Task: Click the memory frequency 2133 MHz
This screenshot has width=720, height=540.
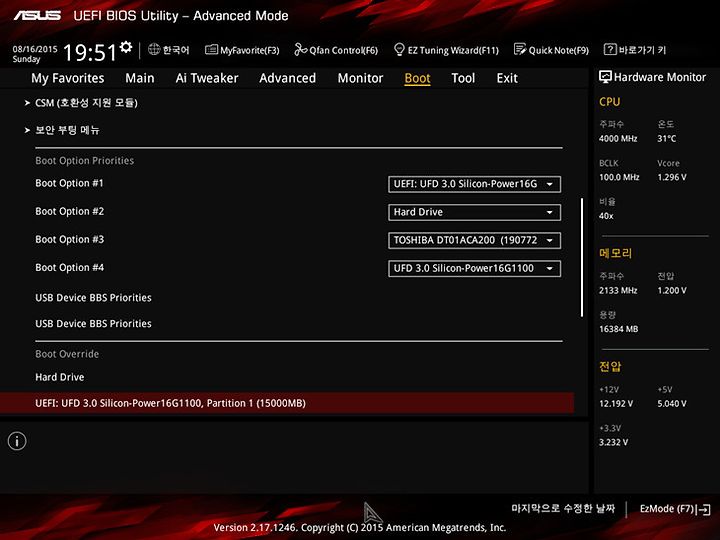Action: point(618,291)
